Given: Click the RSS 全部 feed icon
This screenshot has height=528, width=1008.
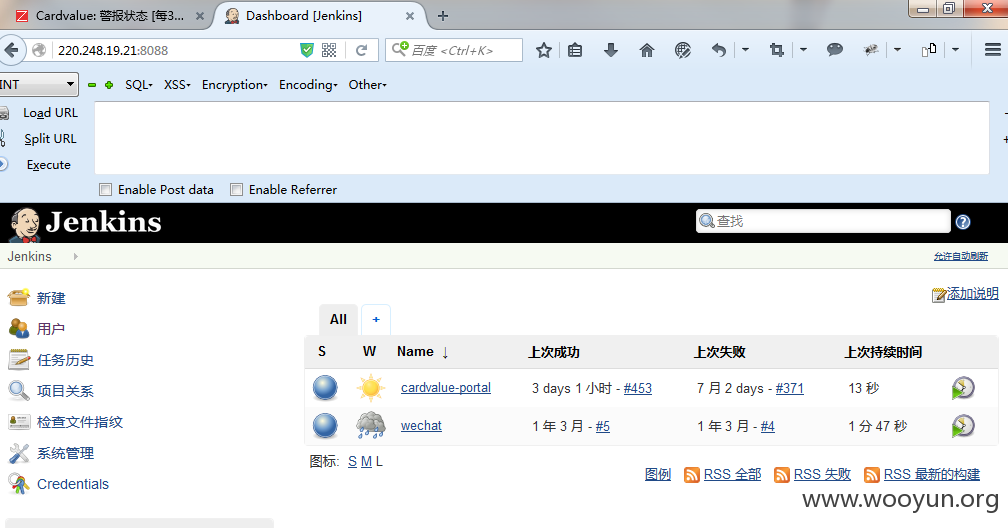Looking at the screenshot, I should [x=692, y=475].
